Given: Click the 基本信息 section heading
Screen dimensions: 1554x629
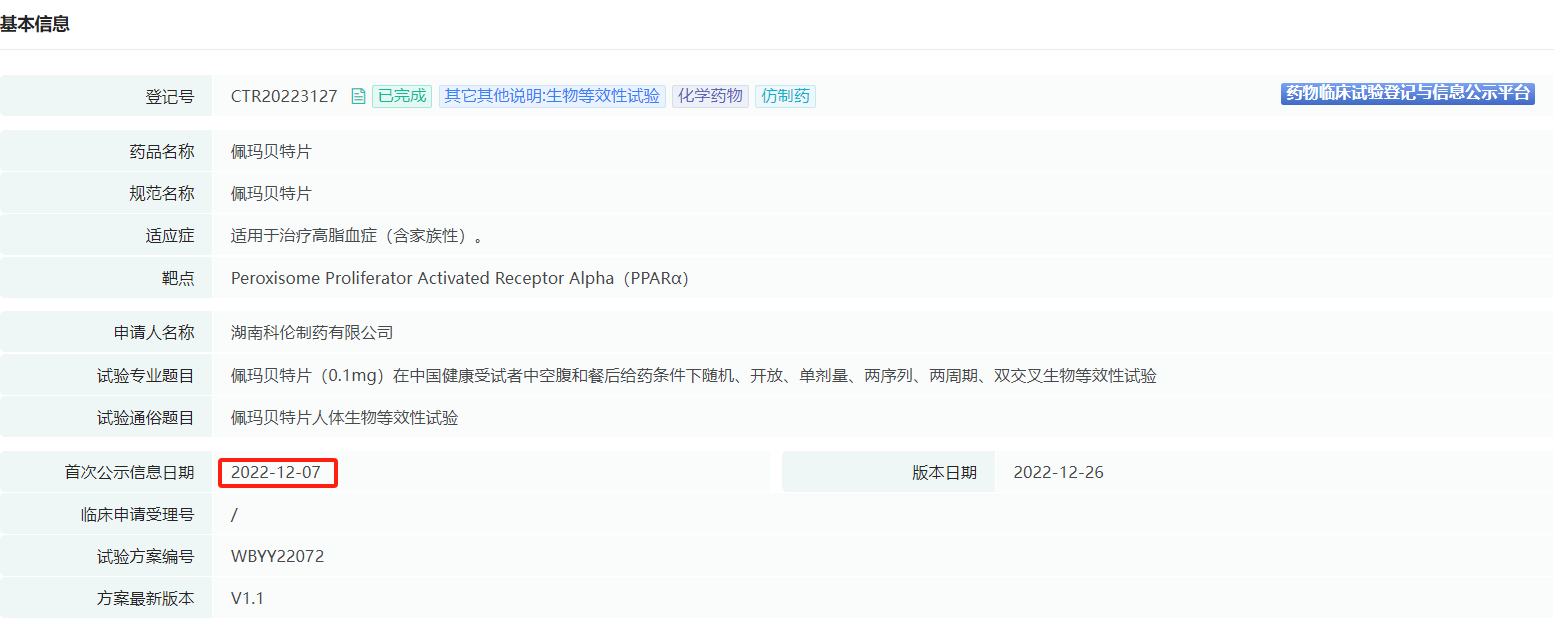Looking at the screenshot, I should pos(35,24).
